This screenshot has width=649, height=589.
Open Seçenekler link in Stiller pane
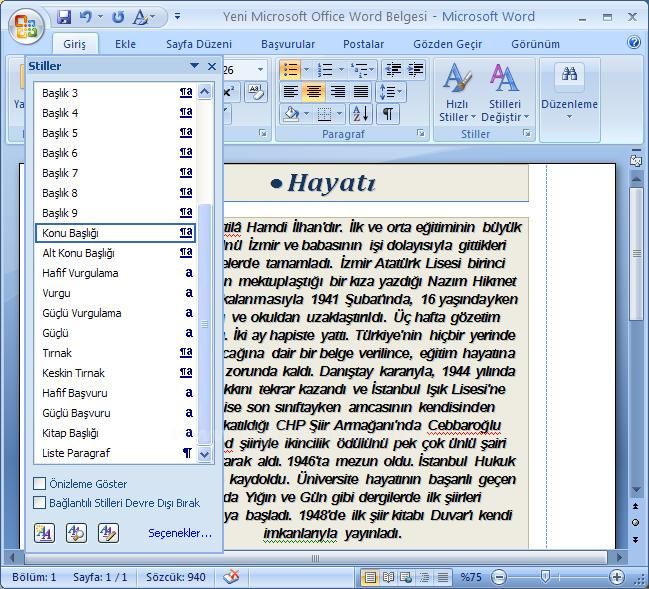[x=180, y=533]
